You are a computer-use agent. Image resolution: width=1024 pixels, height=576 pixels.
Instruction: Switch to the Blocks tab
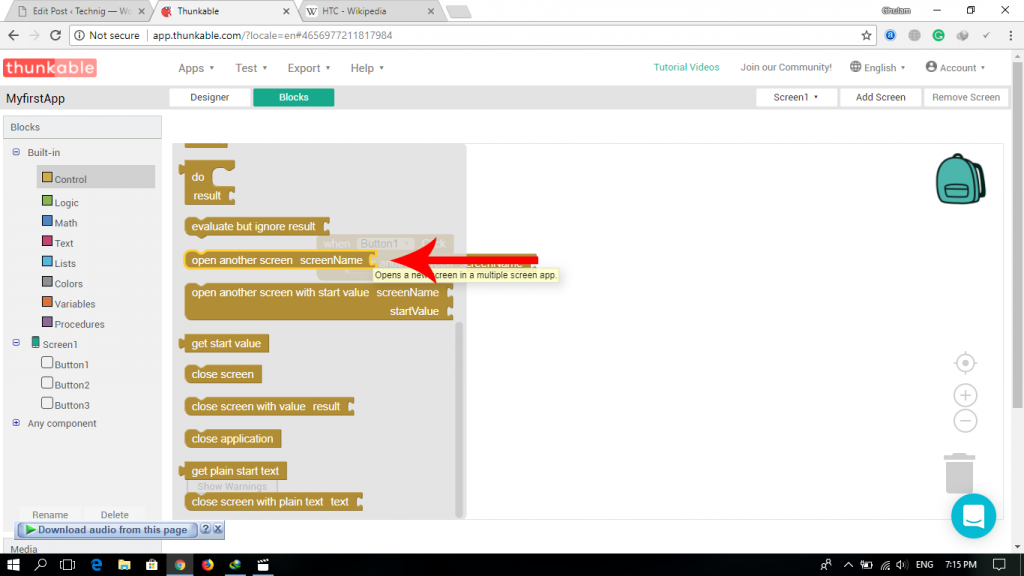(294, 97)
